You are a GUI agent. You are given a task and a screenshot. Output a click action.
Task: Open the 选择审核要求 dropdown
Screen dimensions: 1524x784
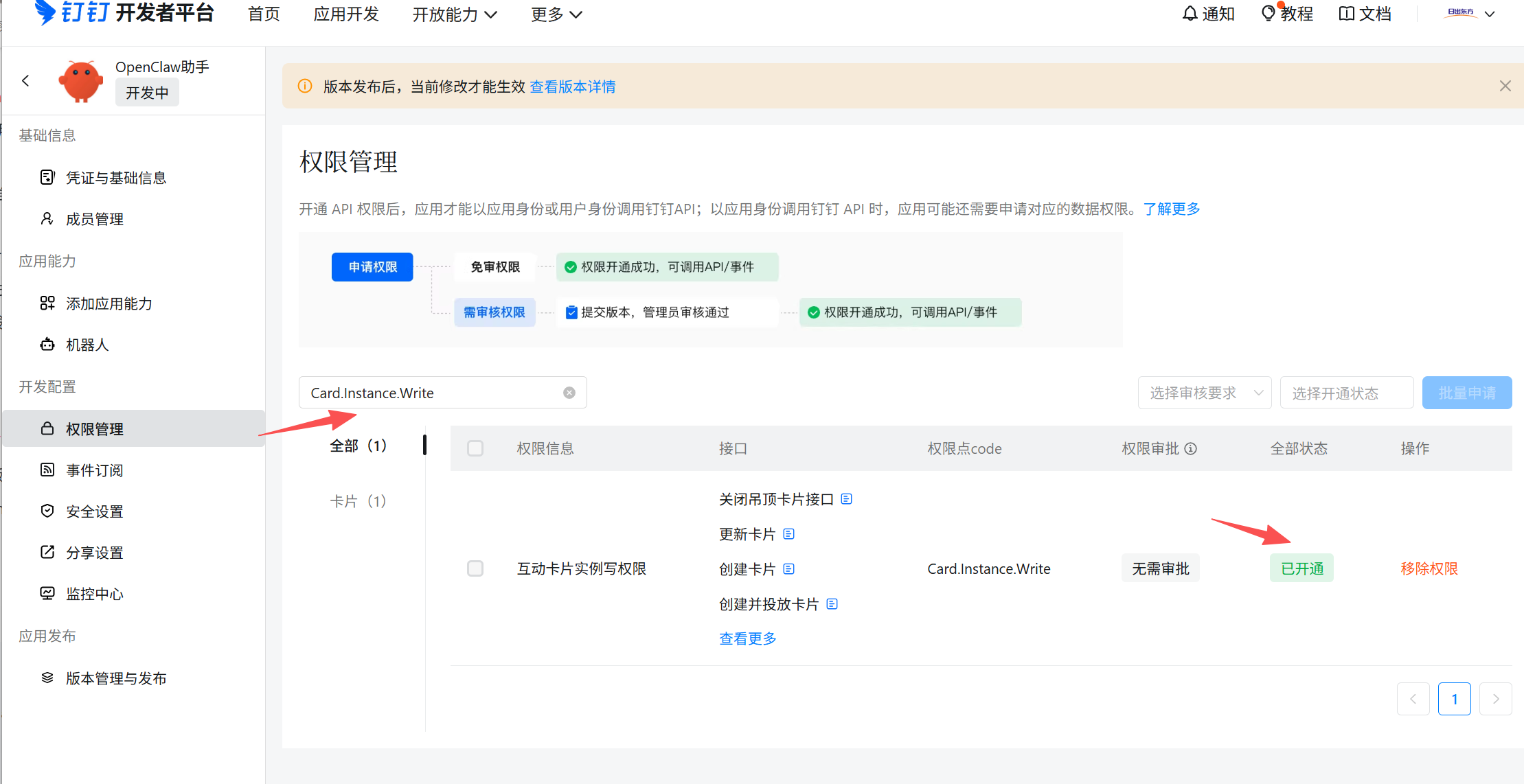[1205, 393]
